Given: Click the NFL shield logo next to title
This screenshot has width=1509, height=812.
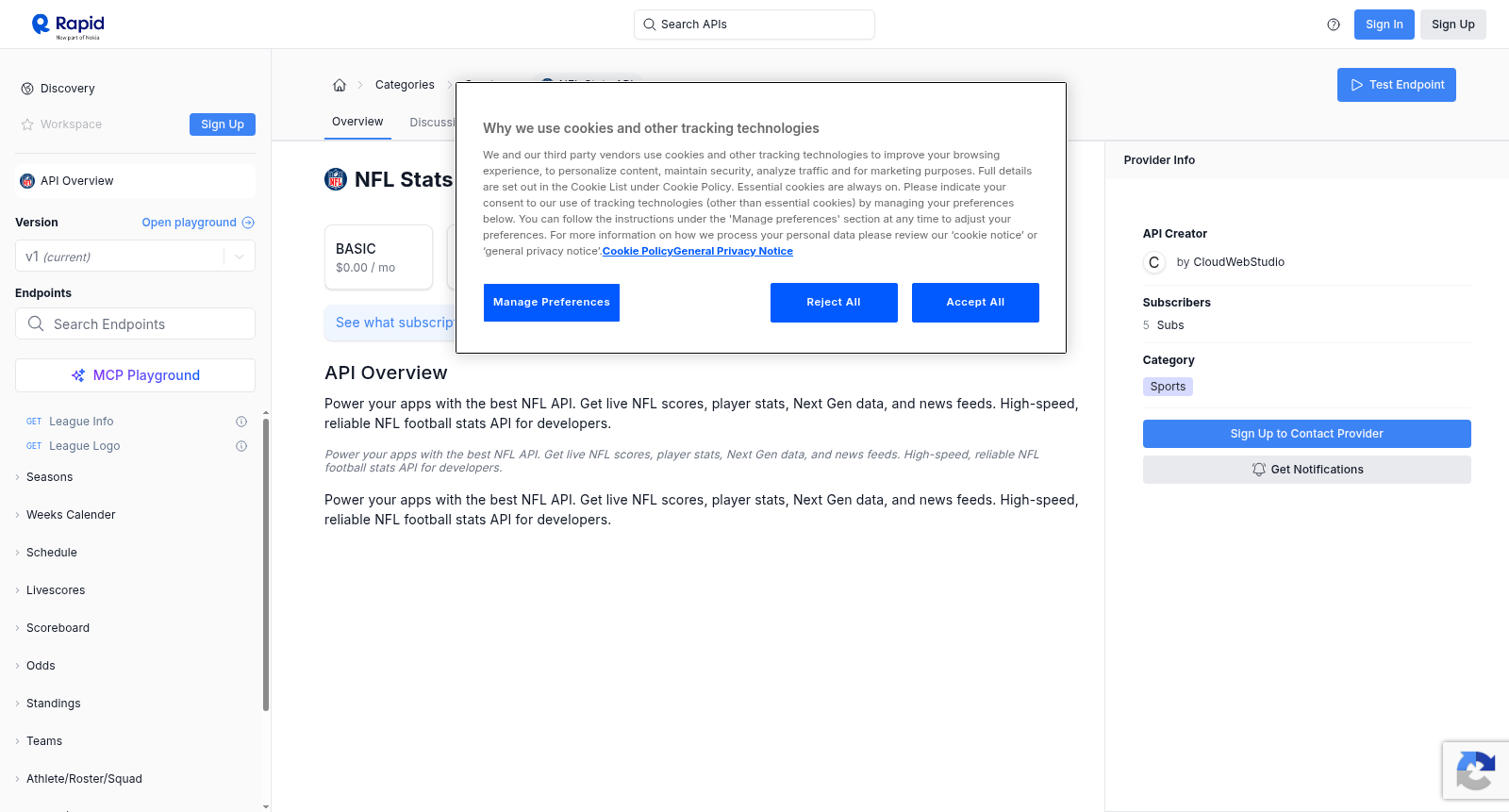Looking at the screenshot, I should point(336,179).
